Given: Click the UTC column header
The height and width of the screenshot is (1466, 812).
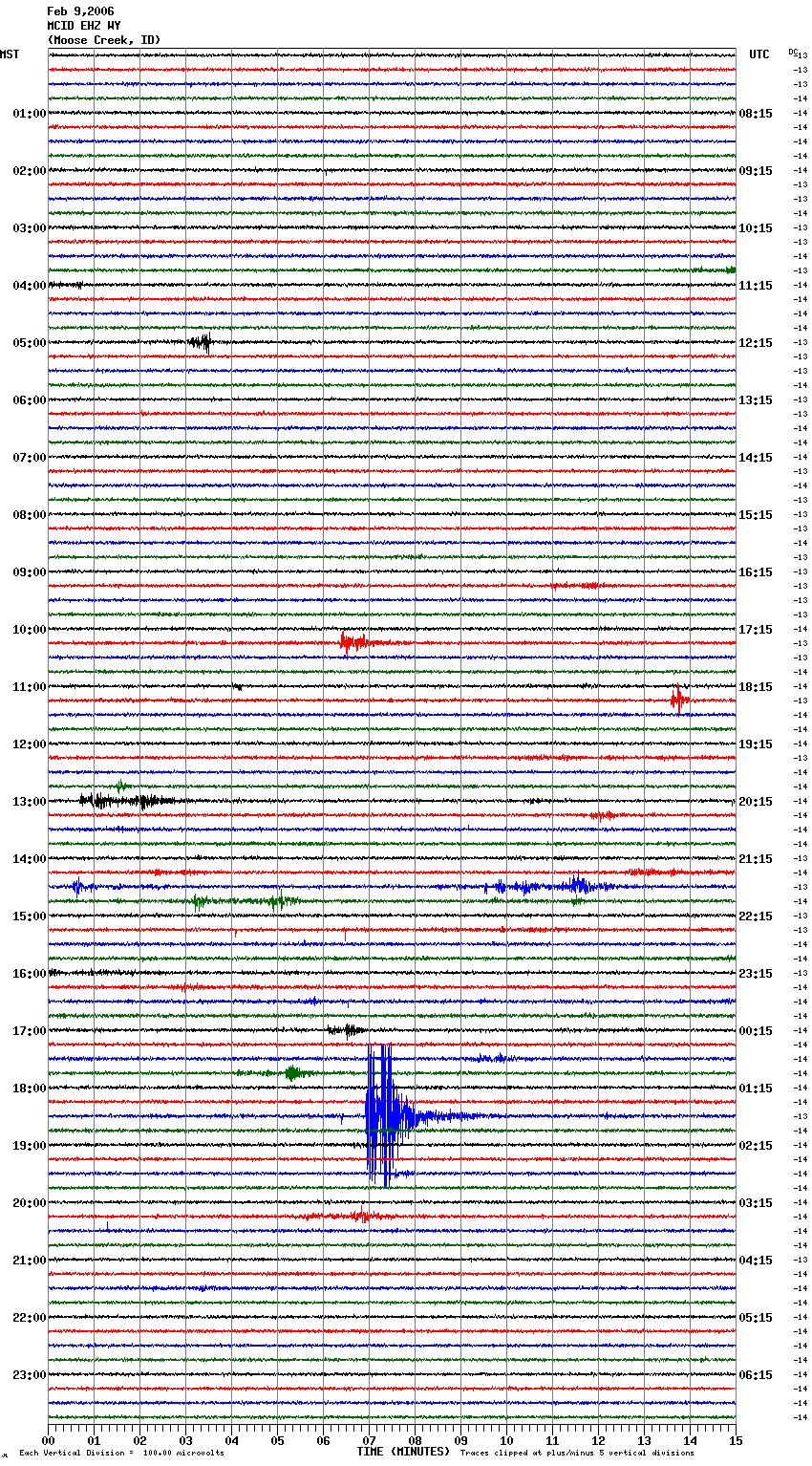Looking at the screenshot, I should [759, 54].
